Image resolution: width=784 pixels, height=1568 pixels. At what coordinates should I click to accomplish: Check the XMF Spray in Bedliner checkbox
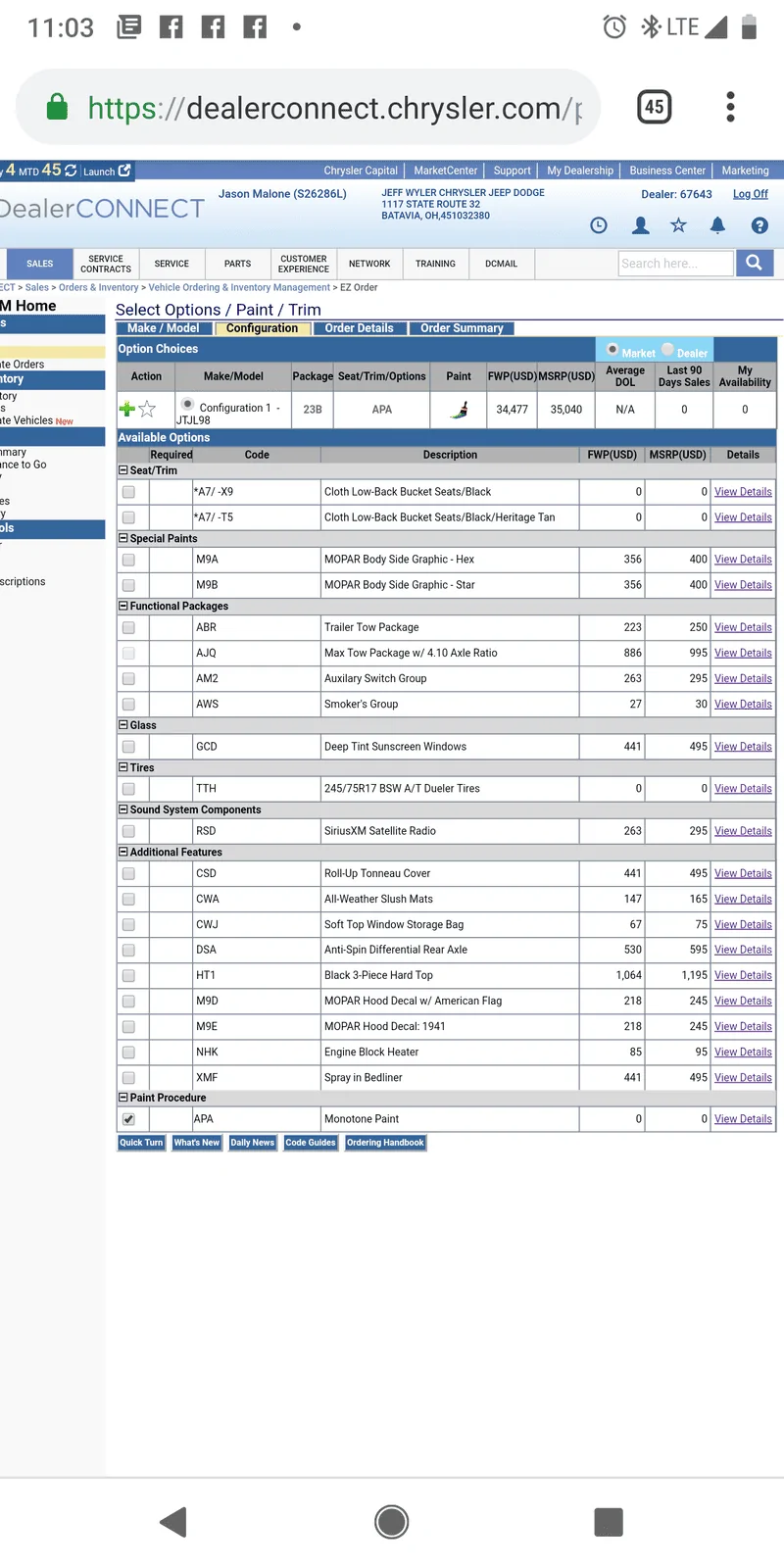[128, 1077]
